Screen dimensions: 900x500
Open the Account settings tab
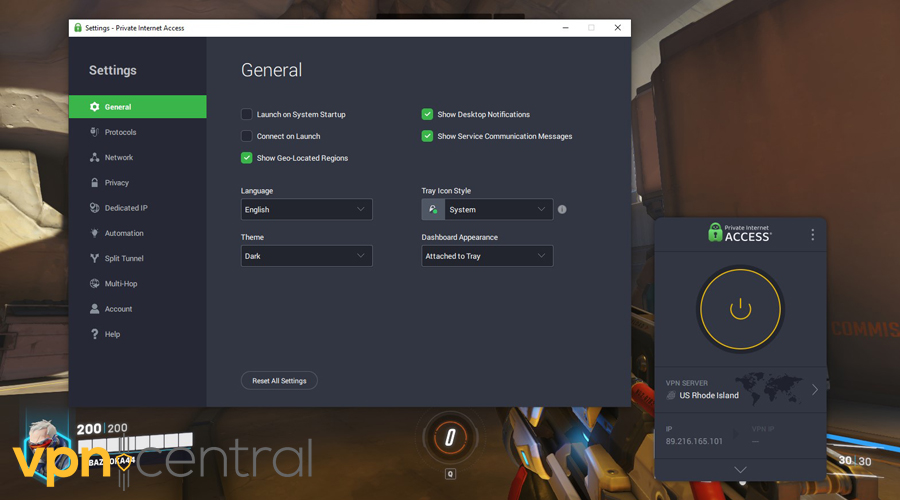pyautogui.click(x=138, y=309)
